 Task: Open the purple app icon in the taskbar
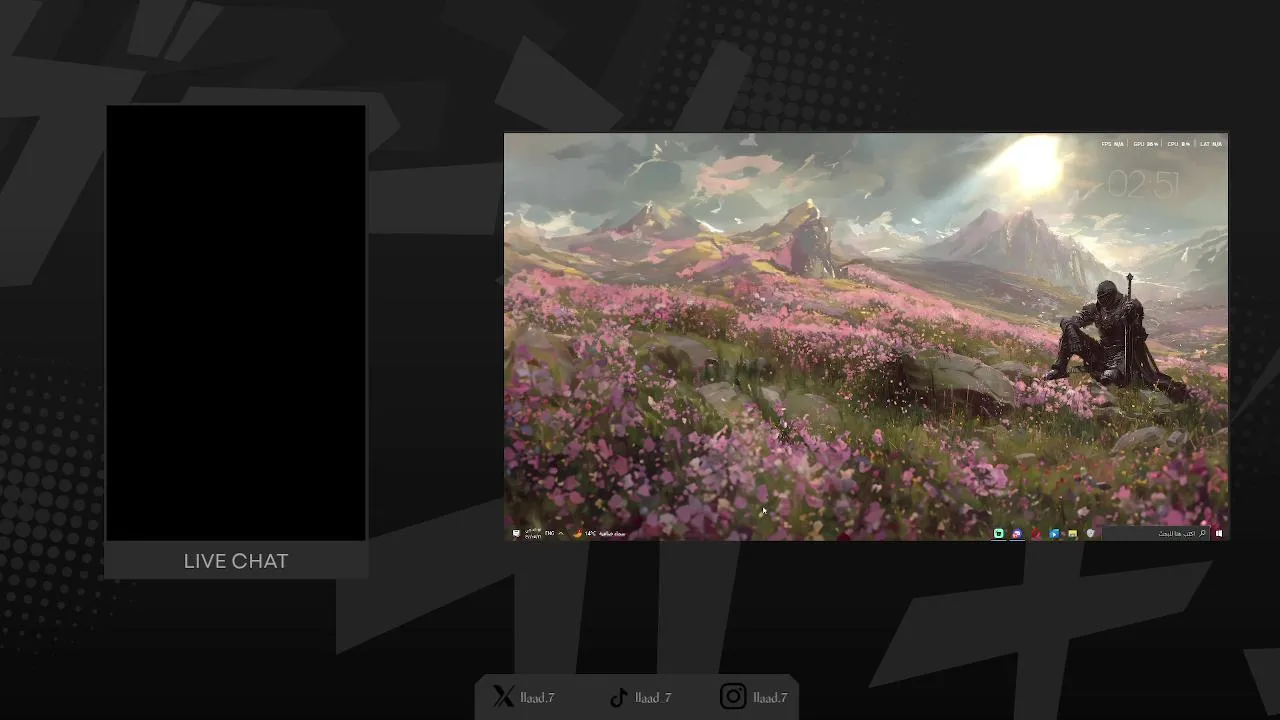1017,534
